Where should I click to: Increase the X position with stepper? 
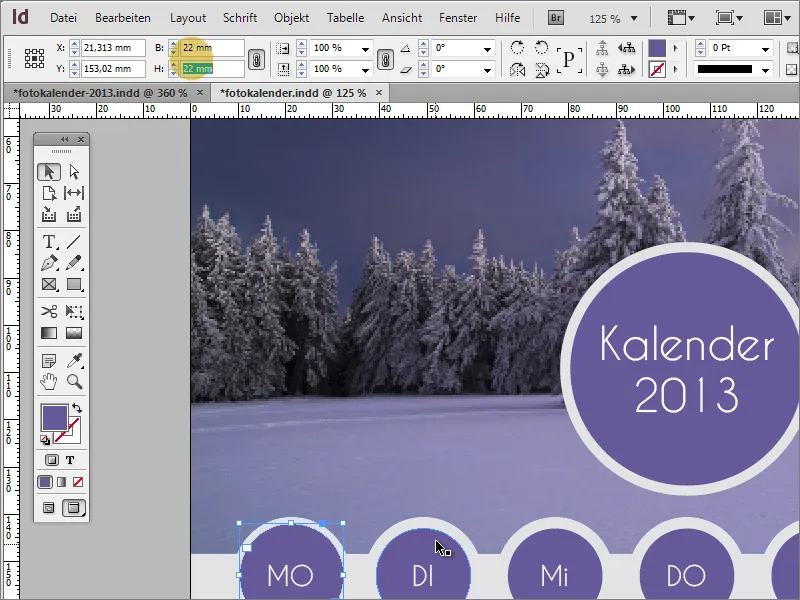tap(74, 44)
